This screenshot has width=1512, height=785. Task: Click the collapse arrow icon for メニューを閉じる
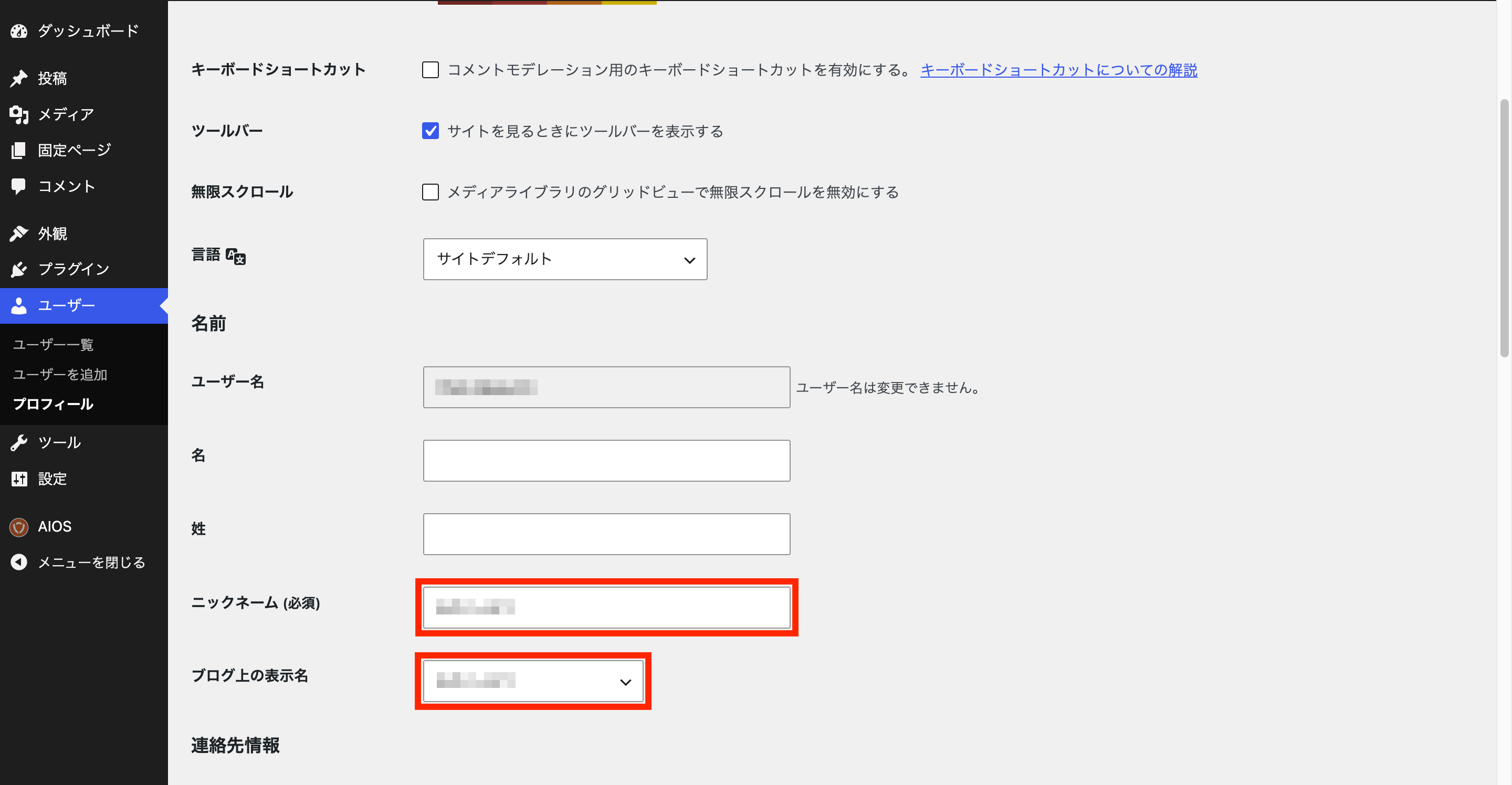19,562
